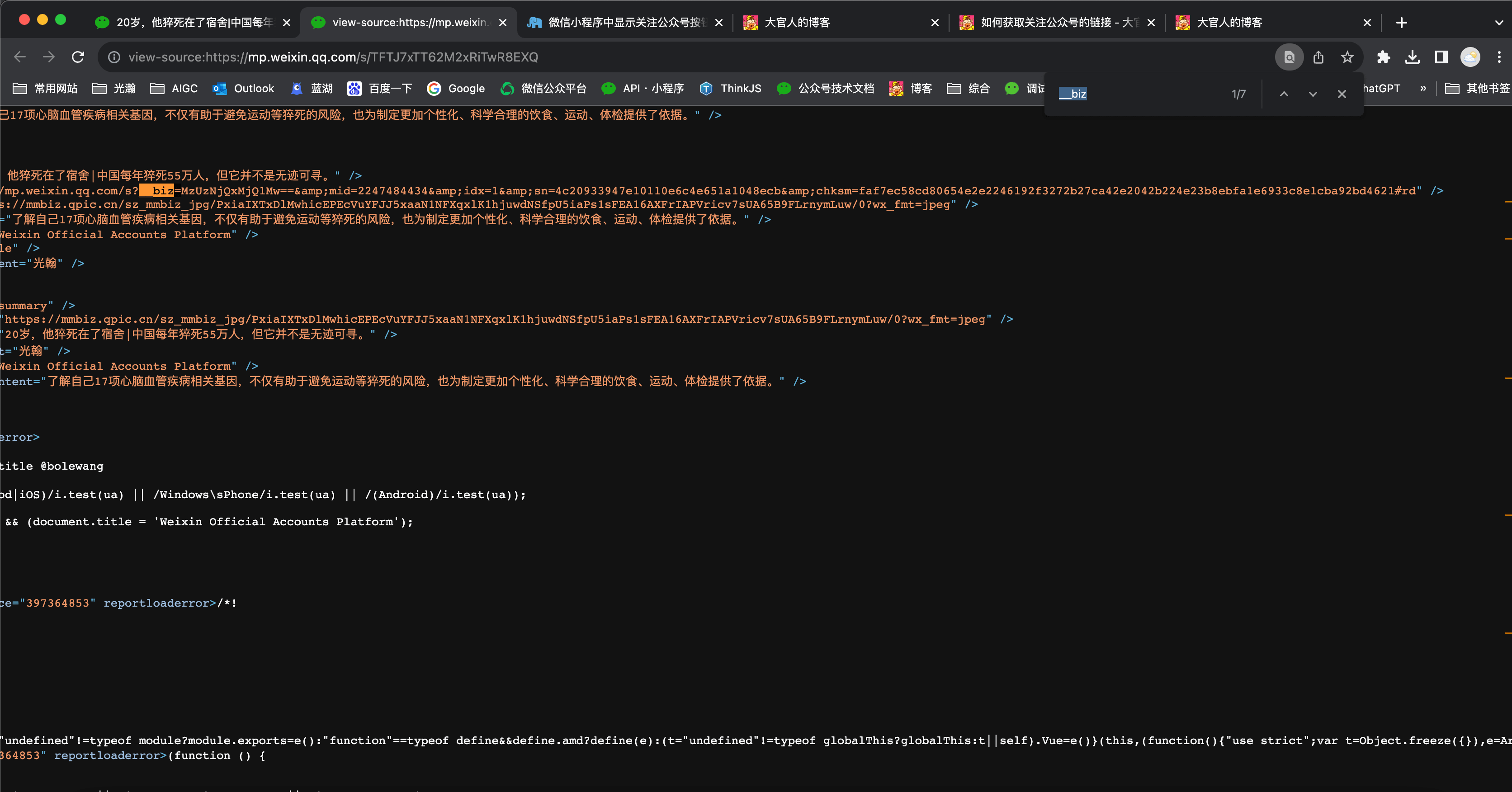This screenshot has width=1512, height=792.
Task: Close the 如何获取关注公众号的链接 tab
Action: coord(1151,23)
